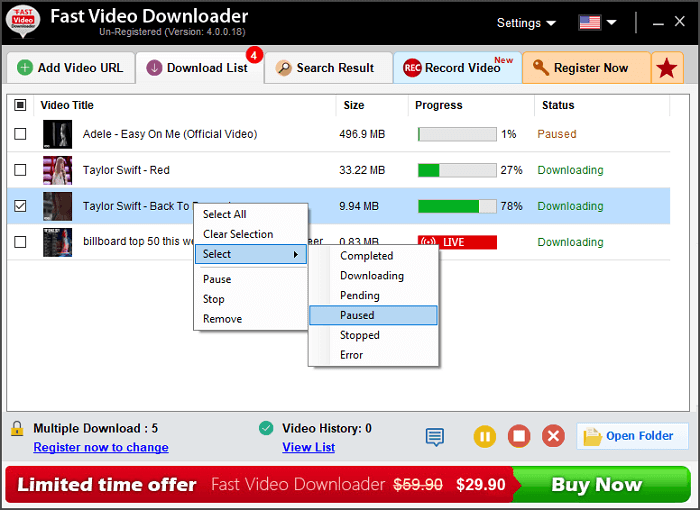Screen dimensions: 700x510
Task: Choose Pause from the context menu
Action: coord(251,279)
